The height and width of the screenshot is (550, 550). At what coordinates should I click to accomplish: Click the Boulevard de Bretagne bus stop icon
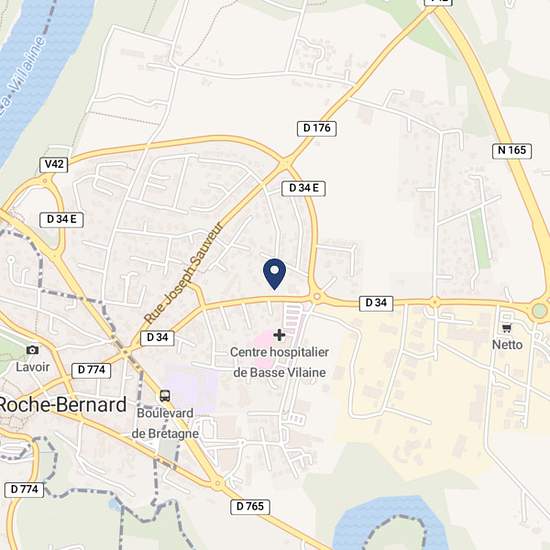point(165,396)
